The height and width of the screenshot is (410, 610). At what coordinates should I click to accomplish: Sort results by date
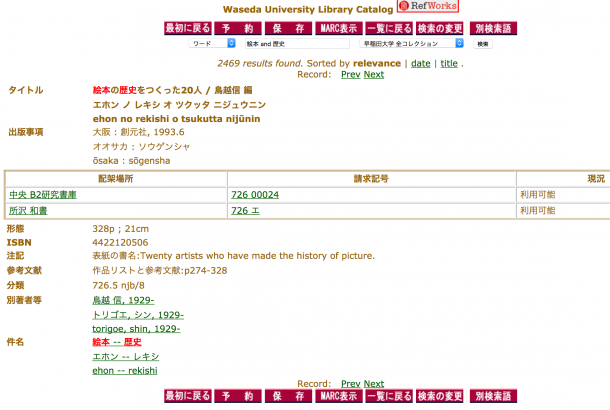point(421,63)
